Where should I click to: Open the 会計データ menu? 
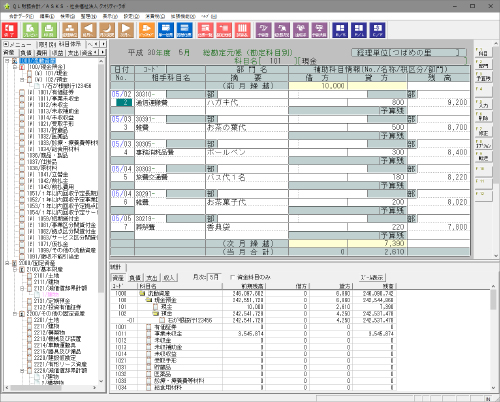click(x=21, y=16)
